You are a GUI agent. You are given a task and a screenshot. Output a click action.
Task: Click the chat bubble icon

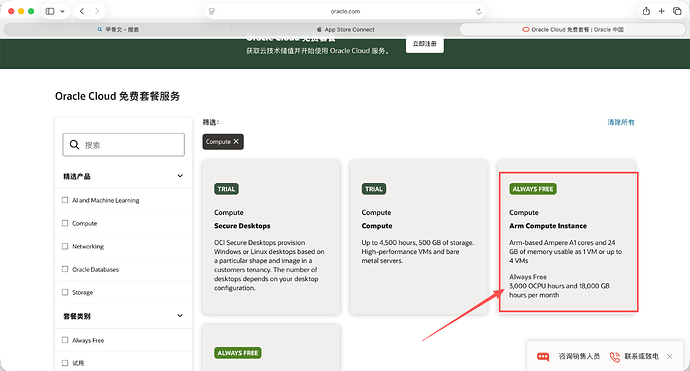(543, 356)
